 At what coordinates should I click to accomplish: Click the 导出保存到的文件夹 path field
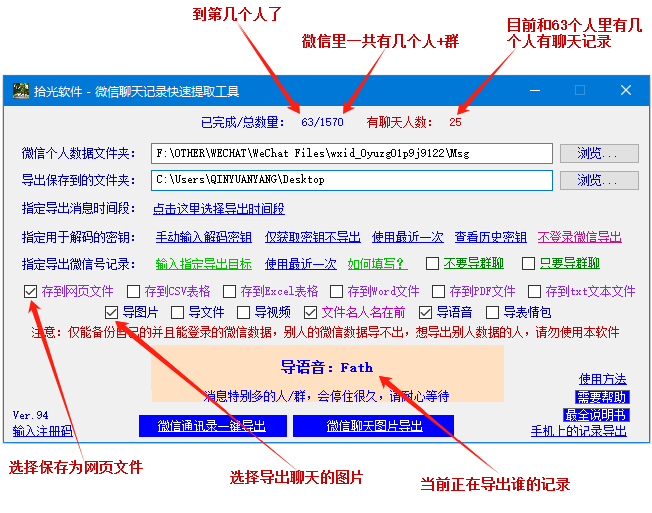pos(352,180)
